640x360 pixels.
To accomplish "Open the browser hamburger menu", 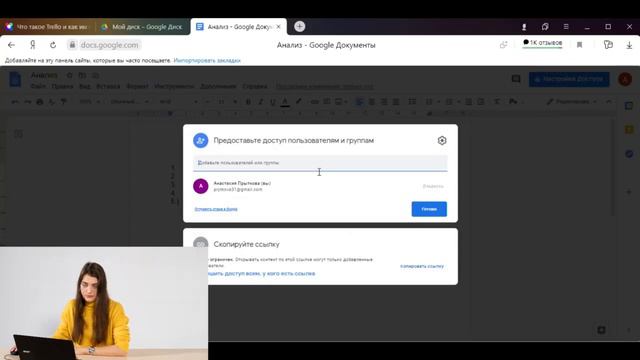I will [x=566, y=27].
